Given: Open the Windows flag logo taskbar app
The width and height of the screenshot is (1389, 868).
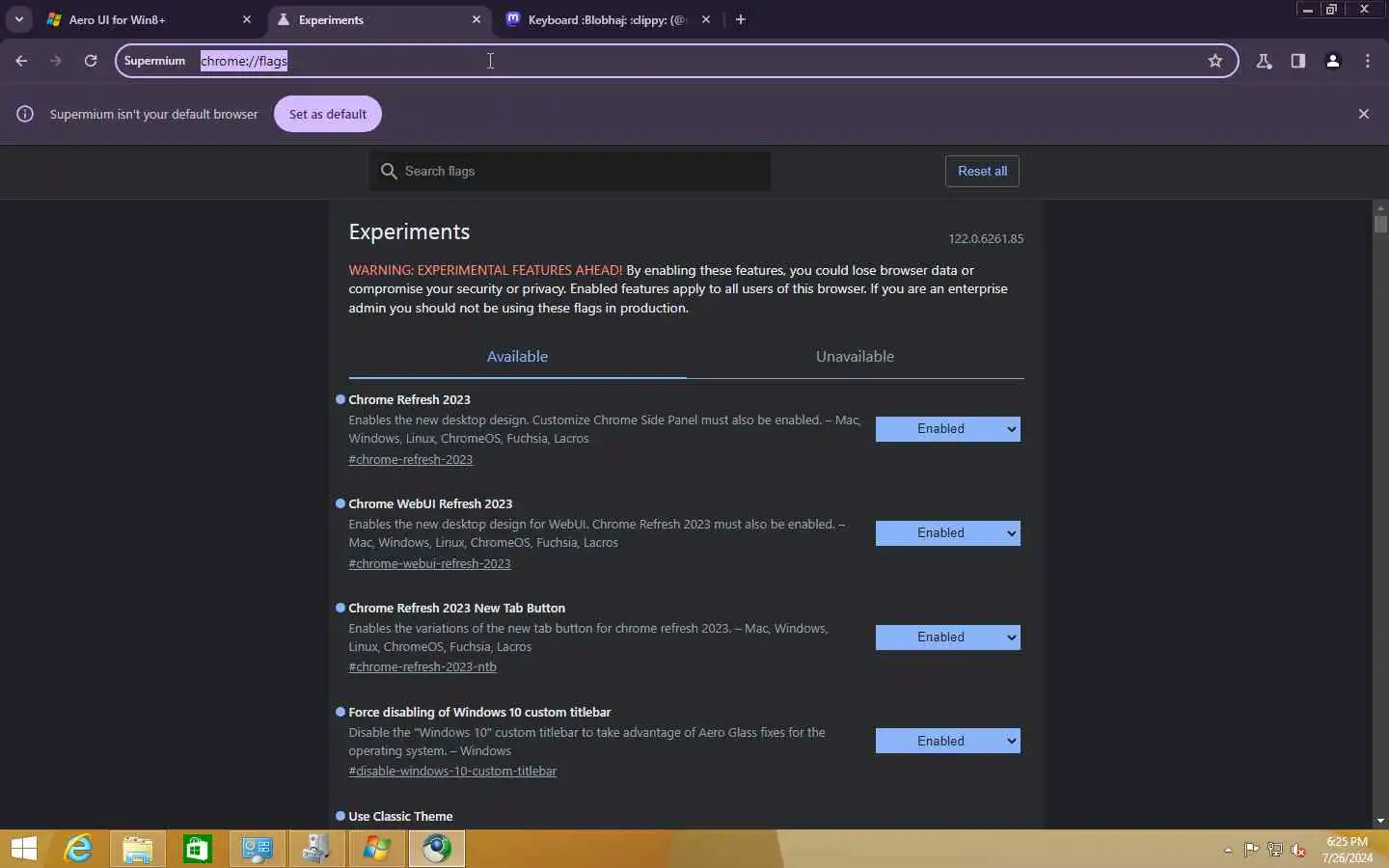Looking at the screenshot, I should (x=377, y=849).
